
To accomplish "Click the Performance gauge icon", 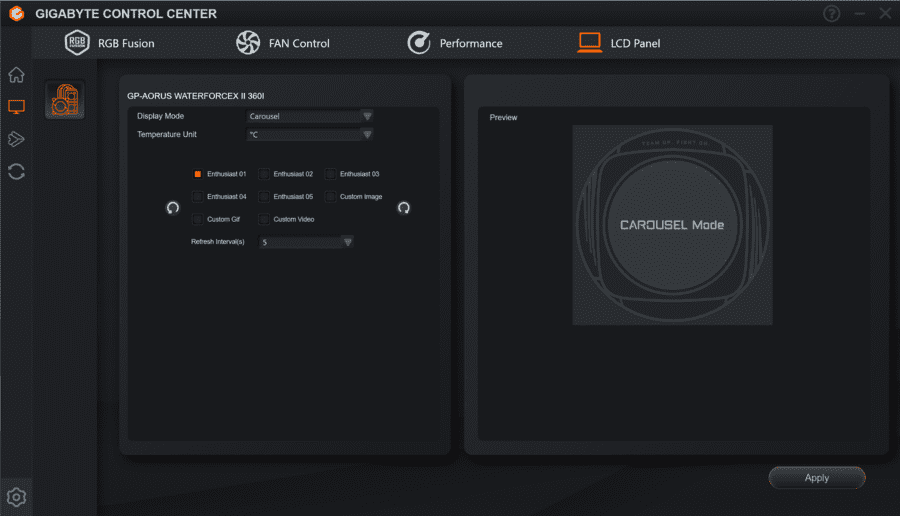I will [x=419, y=42].
